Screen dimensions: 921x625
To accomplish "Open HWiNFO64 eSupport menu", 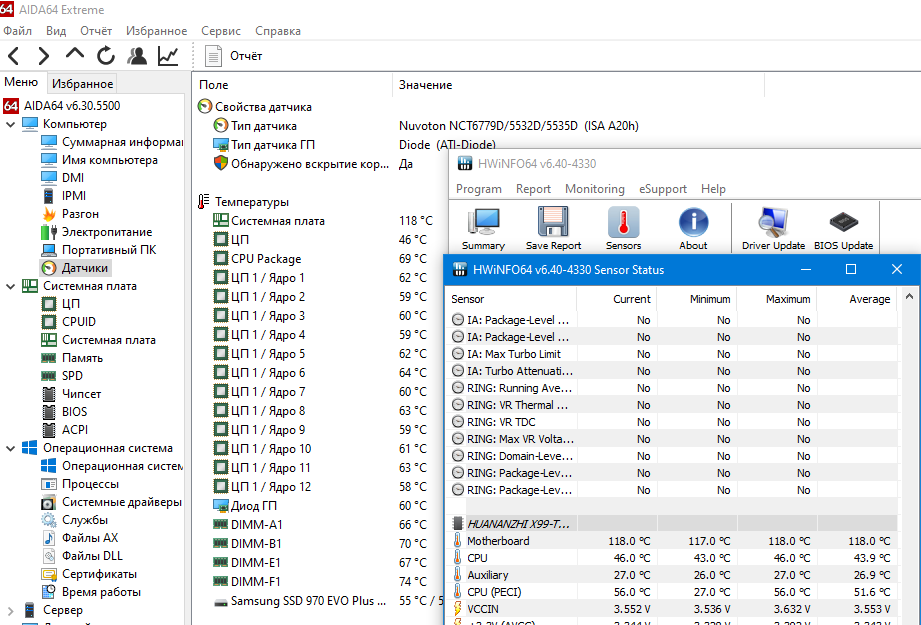I will [663, 189].
